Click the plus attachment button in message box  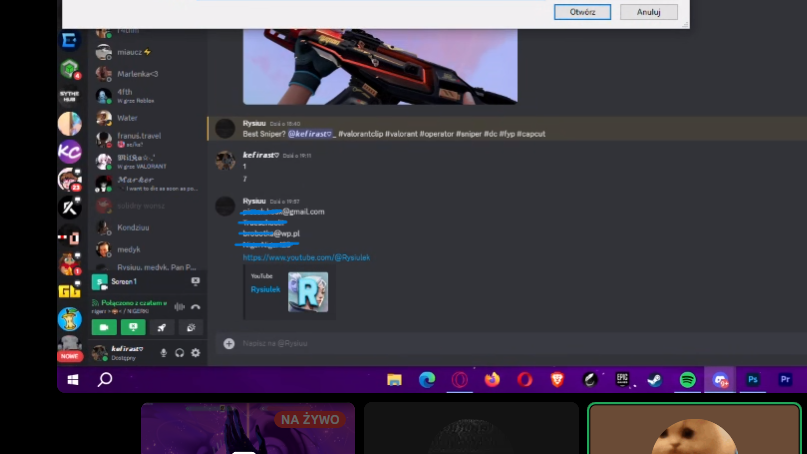[229, 343]
